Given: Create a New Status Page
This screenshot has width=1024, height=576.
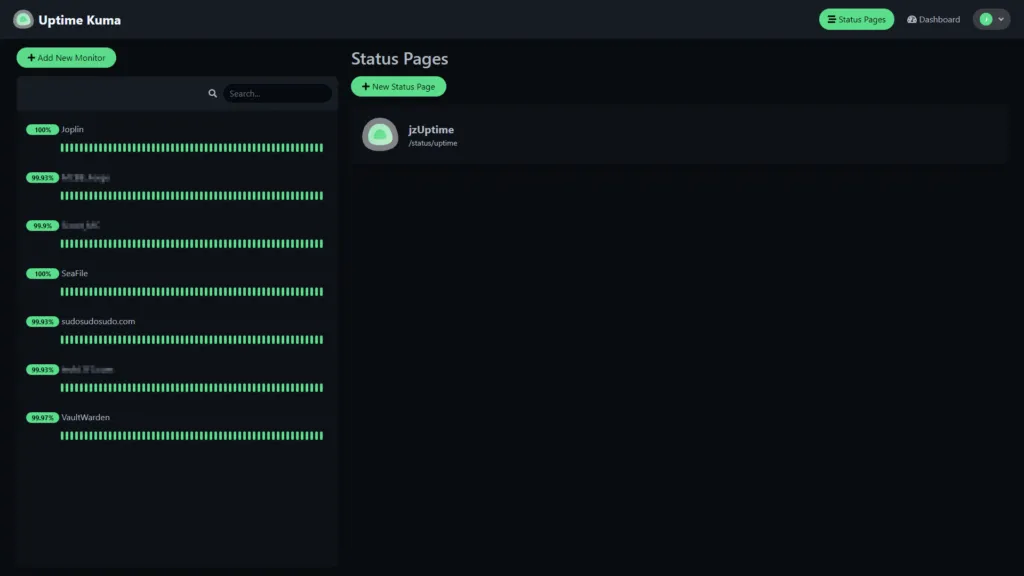Looking at the screenshot, I should click(398, 87).
